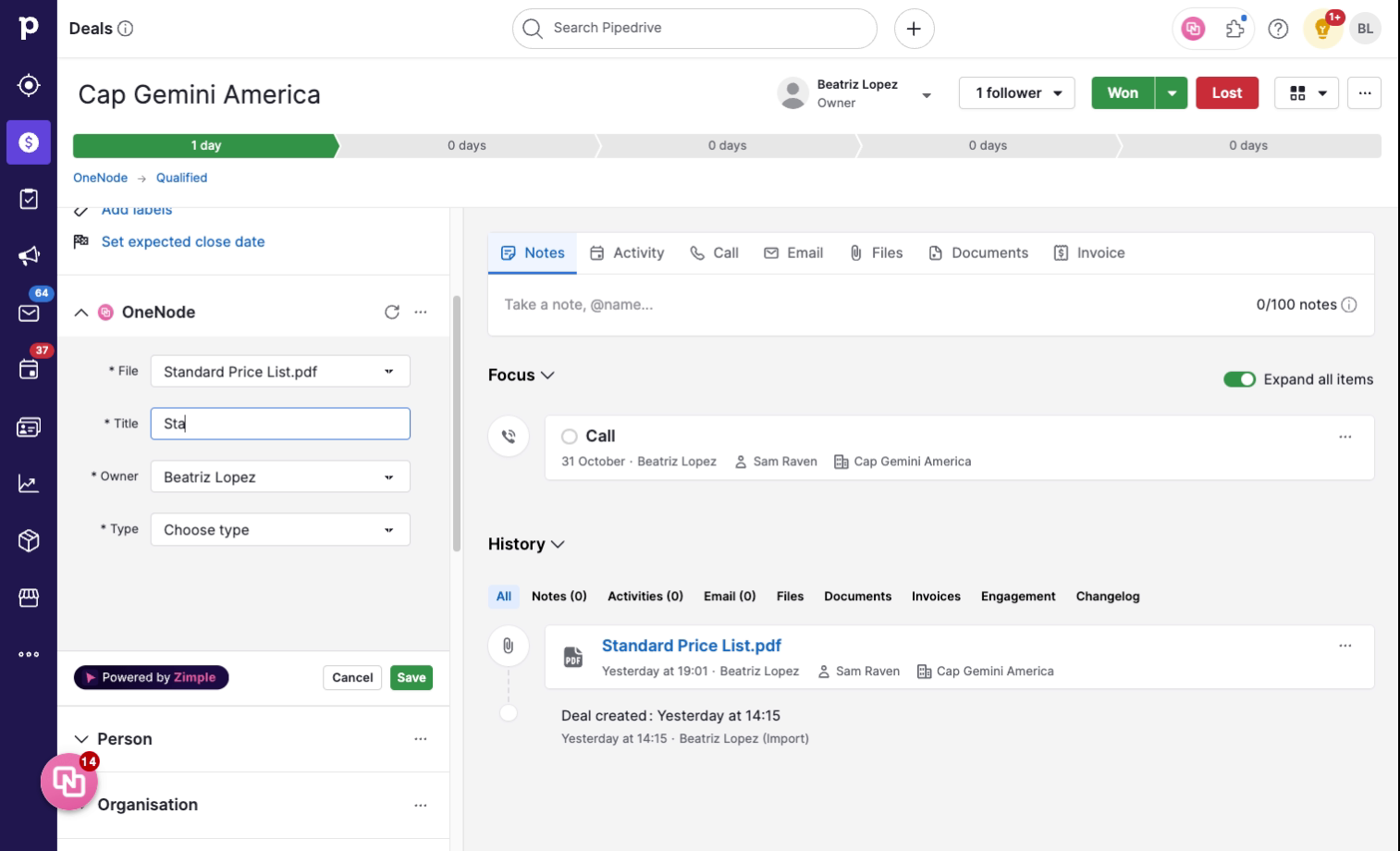Collapse the OneNode section
Screen dimensions: 1400x851
click(x=81, y=313)
